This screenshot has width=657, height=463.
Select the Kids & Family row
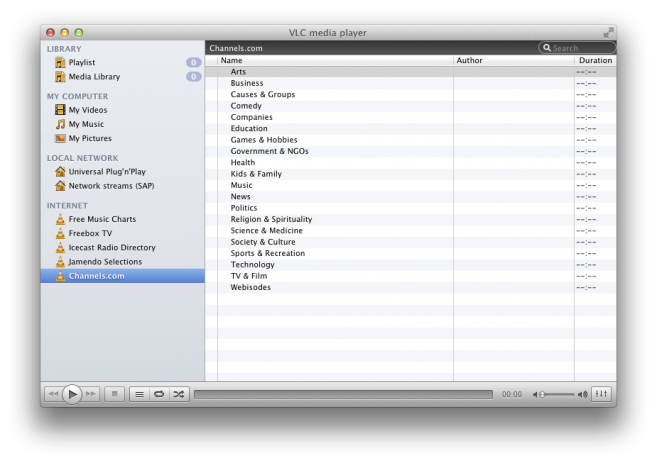click(411, 173)
